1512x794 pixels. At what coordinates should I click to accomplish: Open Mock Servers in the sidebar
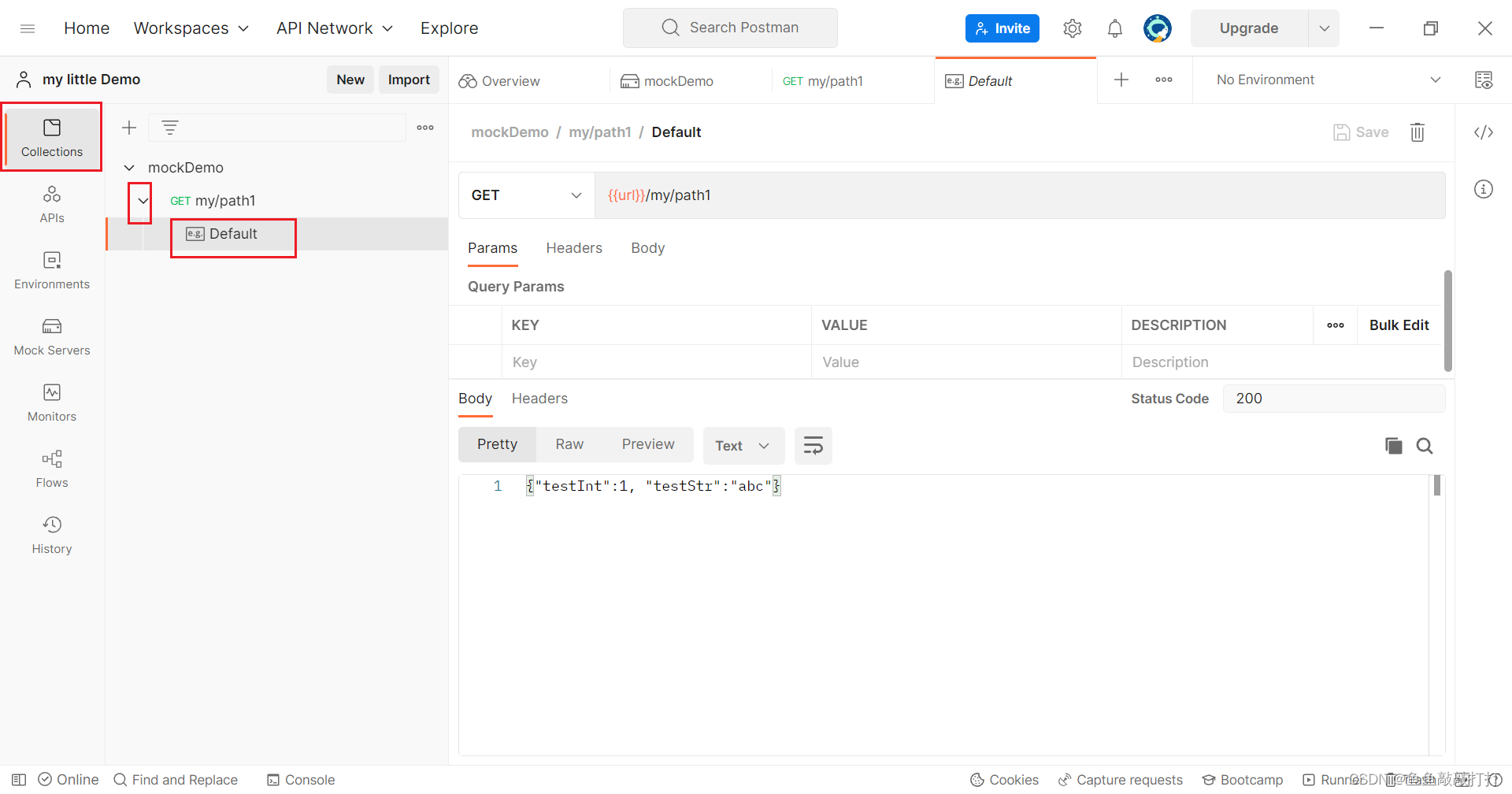point(52,336)
